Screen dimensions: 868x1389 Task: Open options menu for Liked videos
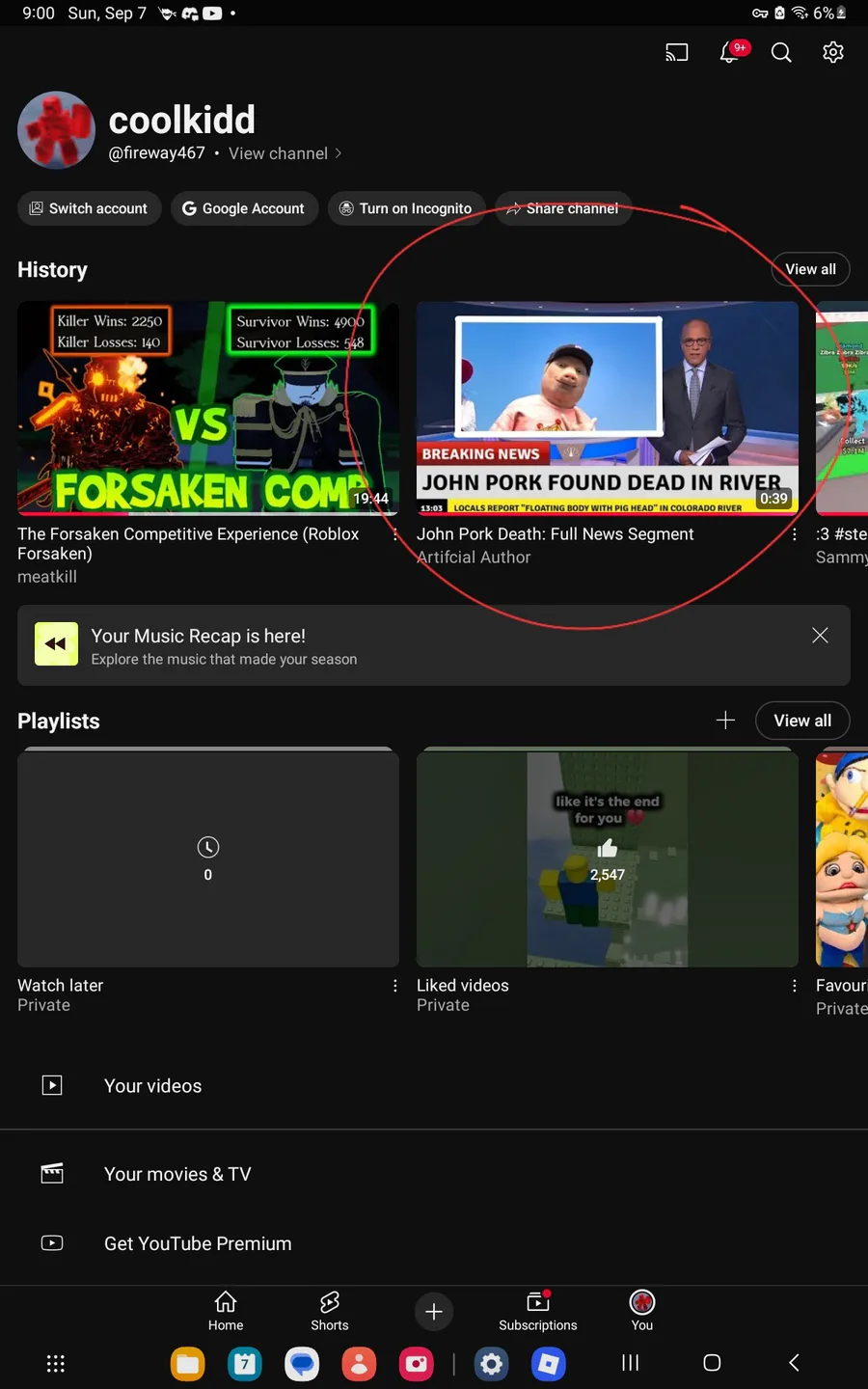coord(794,986)
